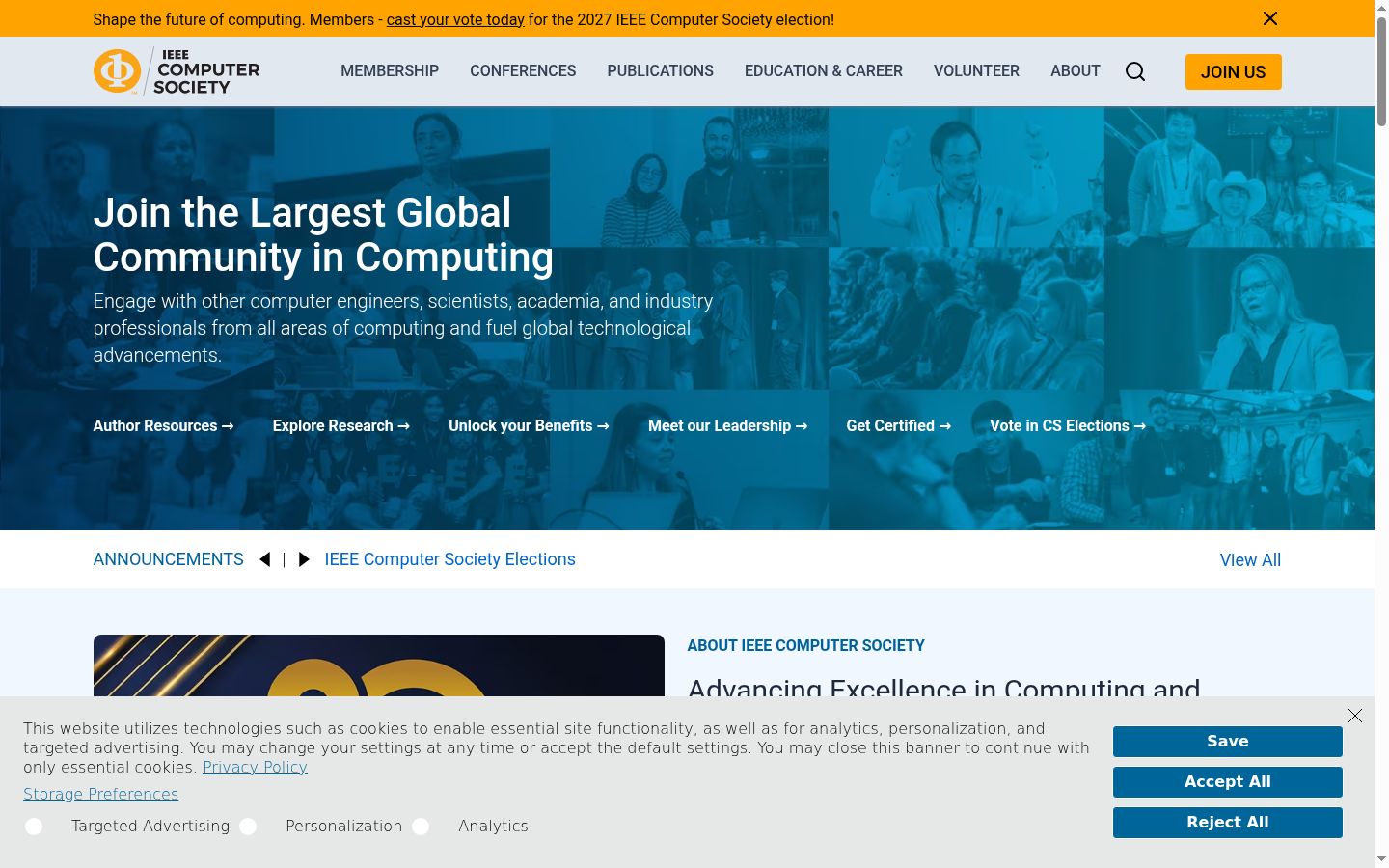Advance to next announcement arrow
The height and width of the screenshot is (868, 1389).
[304, 559]
